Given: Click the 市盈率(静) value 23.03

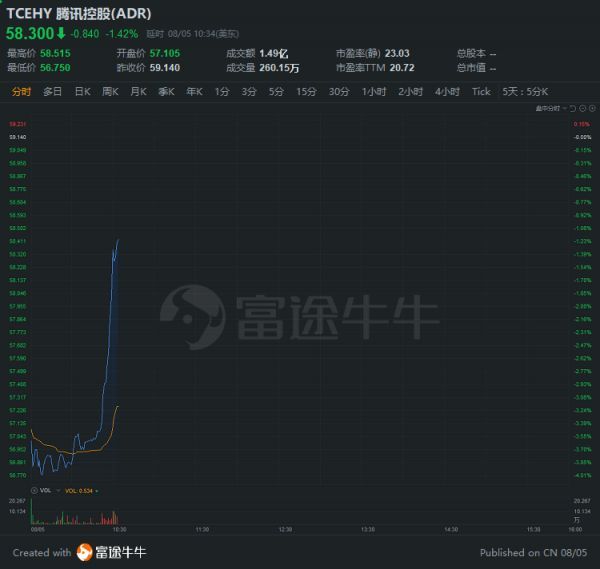Looking at the screenshot, I should tap(397, 53).
